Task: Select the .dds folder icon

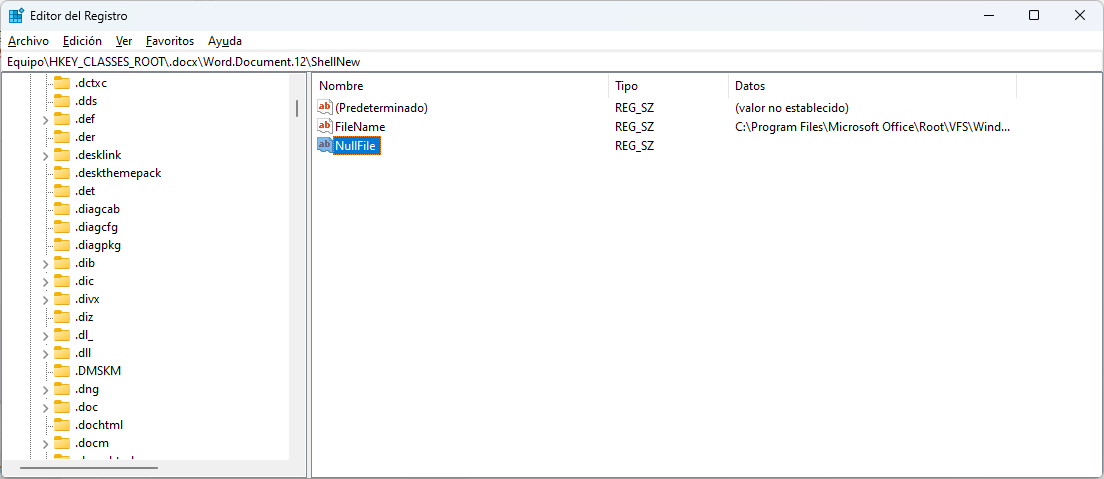Action: [63, 101]
